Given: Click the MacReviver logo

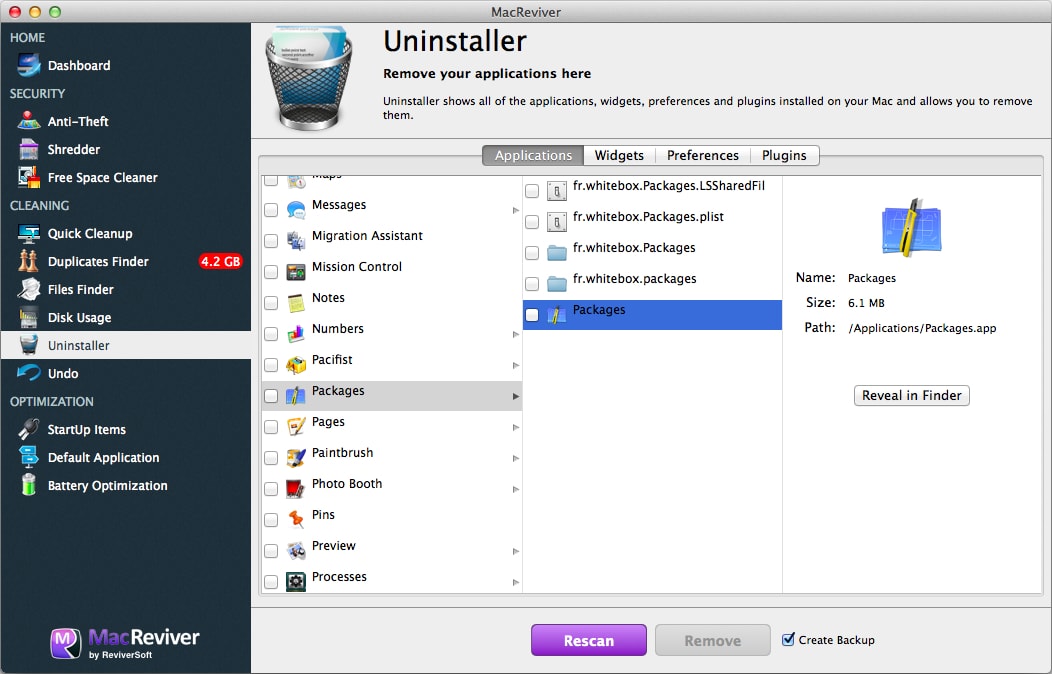Looking at the screenshot, I should tap(125, 642).
